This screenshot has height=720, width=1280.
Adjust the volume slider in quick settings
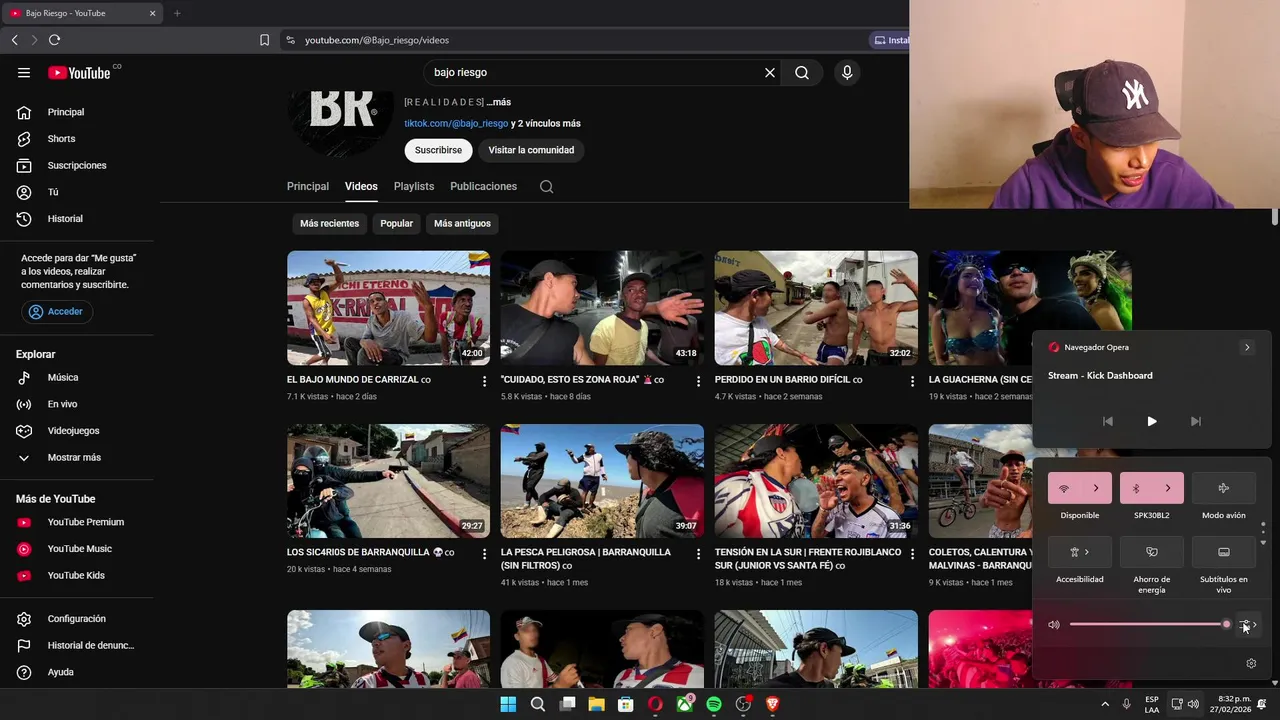[1150, 624]
